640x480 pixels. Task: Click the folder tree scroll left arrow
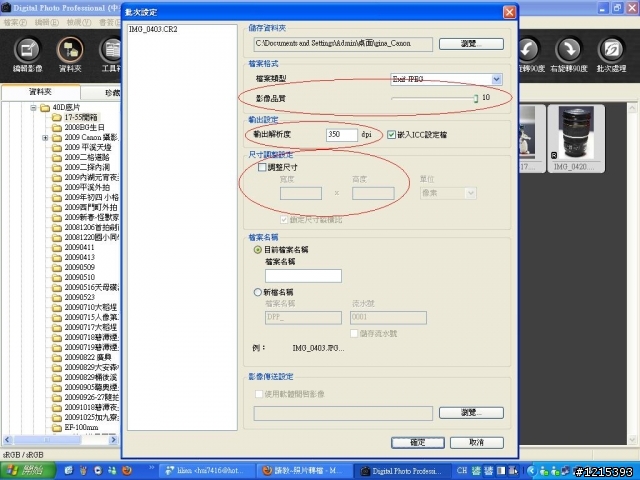[x=7, y=440]
